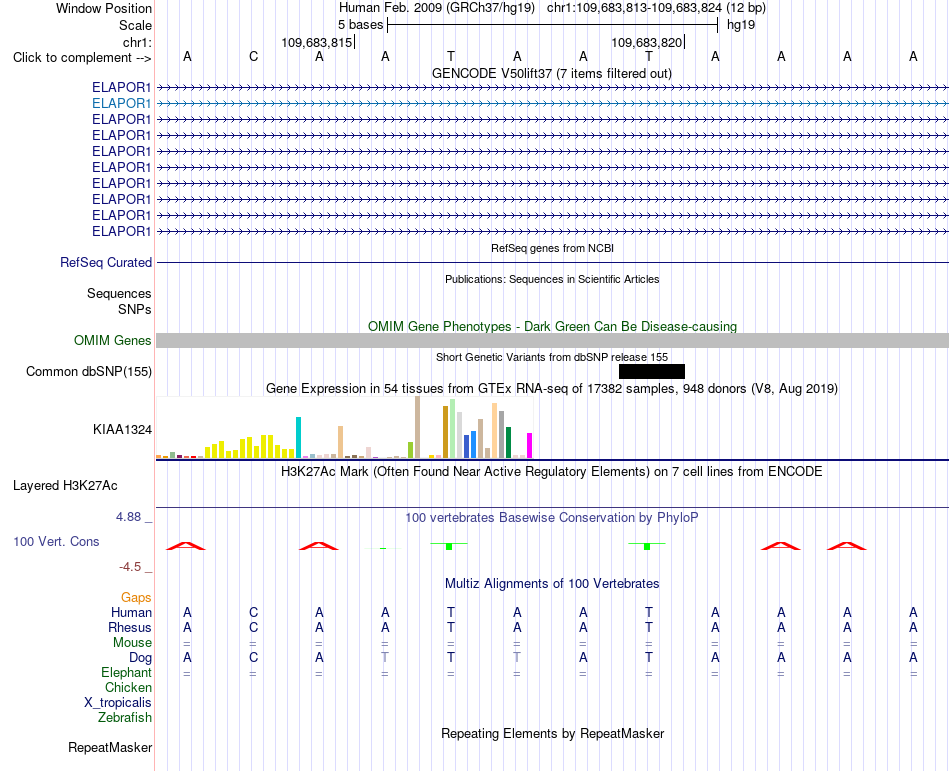
Task: Click the 'Scale' track label
Action: [x=135, y=25]
